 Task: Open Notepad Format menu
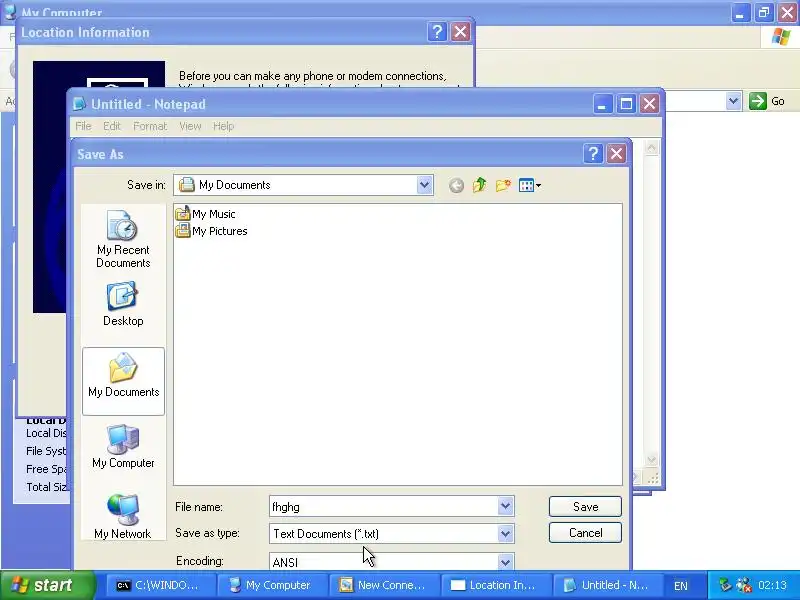[x=150, y=126]
